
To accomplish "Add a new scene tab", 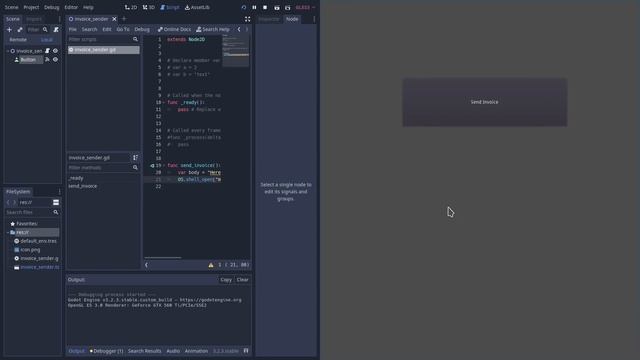I will coord(124,19).
